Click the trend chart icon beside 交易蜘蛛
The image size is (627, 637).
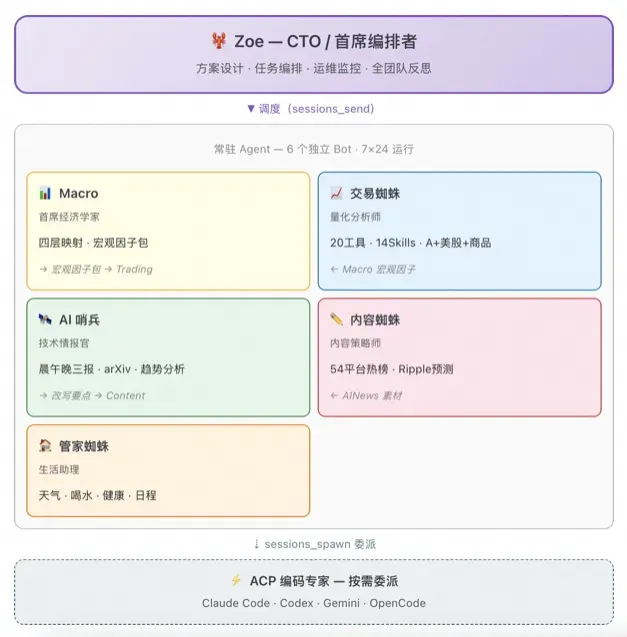point(336,193)
